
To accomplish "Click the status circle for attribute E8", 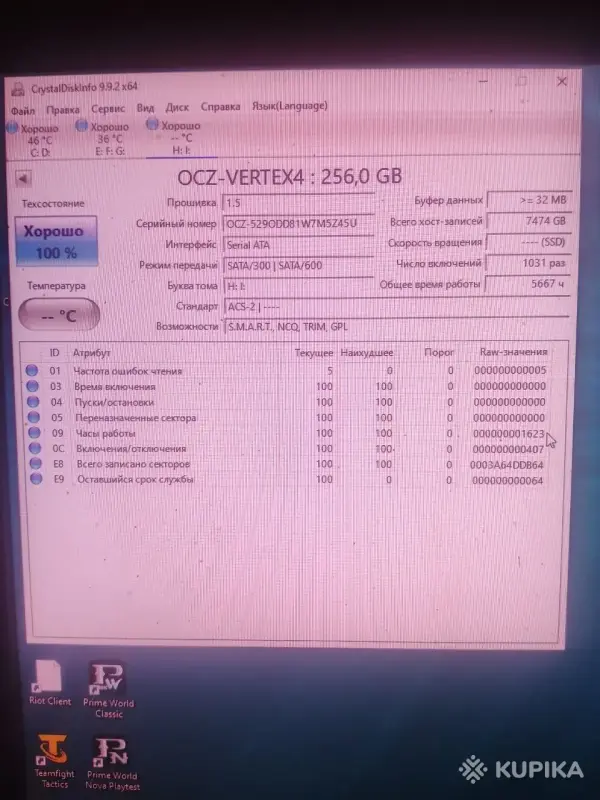I will 35,463.
